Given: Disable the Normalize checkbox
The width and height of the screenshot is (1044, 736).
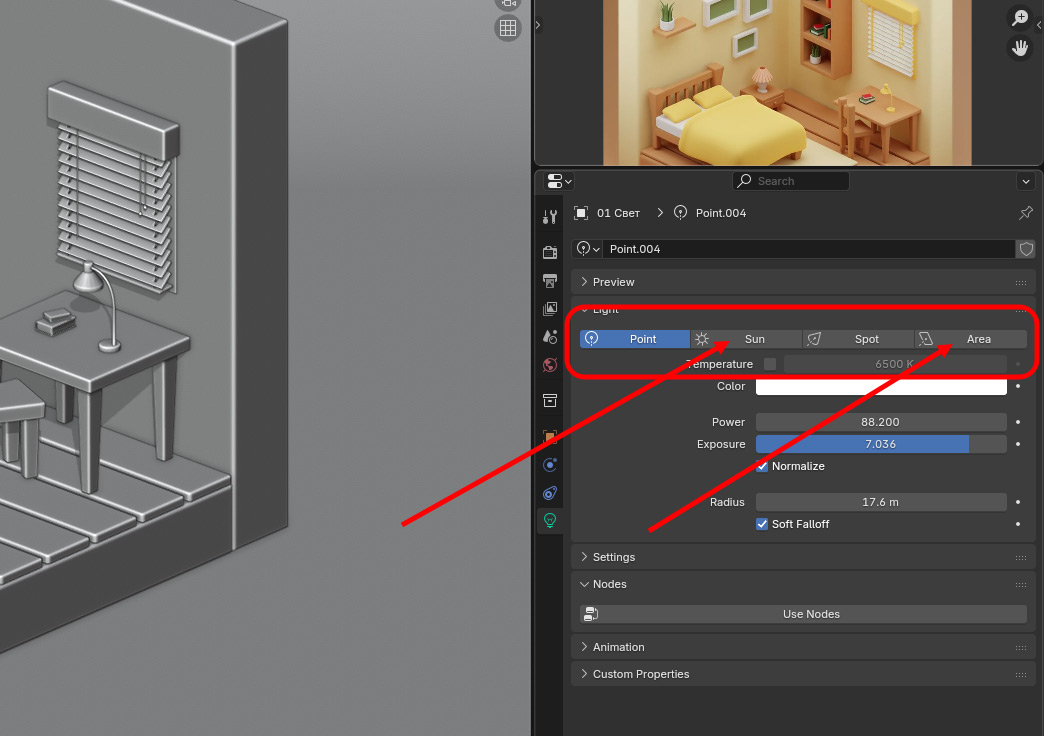Looking at the screenshot, I should pyautogui.click(x=762, y=466).
